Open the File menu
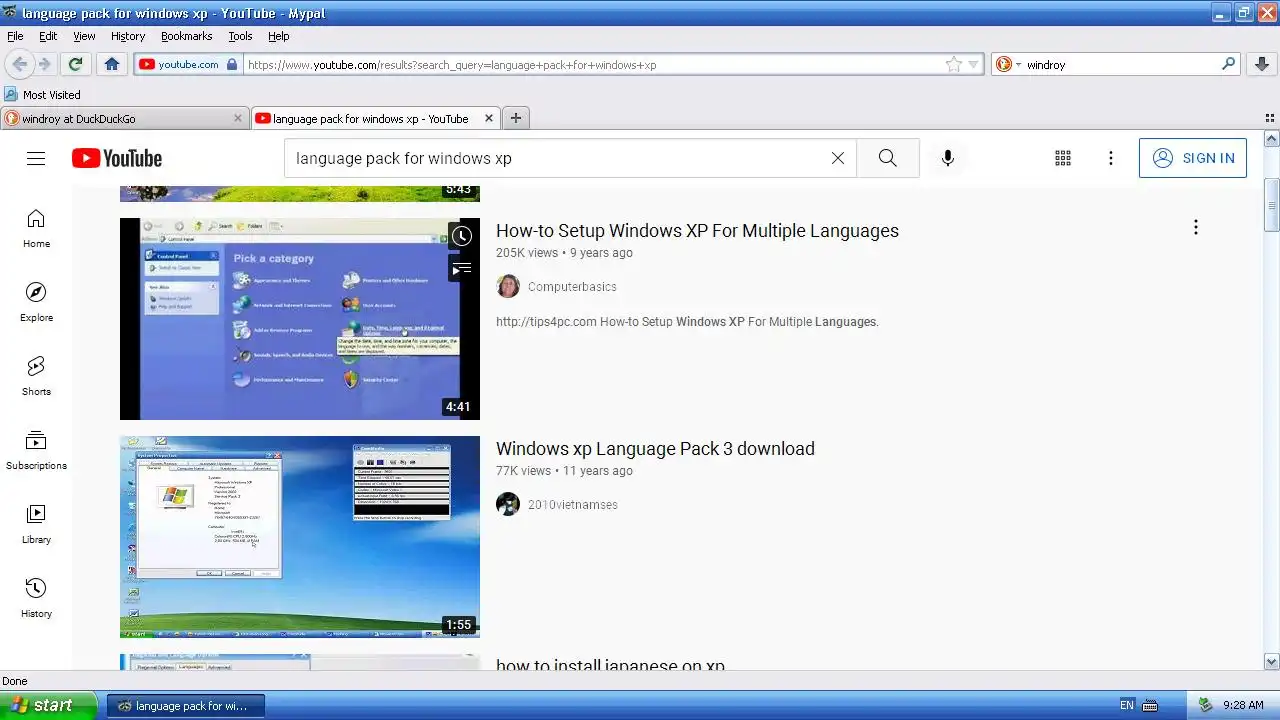1280x720 pixels. (15, 36)
